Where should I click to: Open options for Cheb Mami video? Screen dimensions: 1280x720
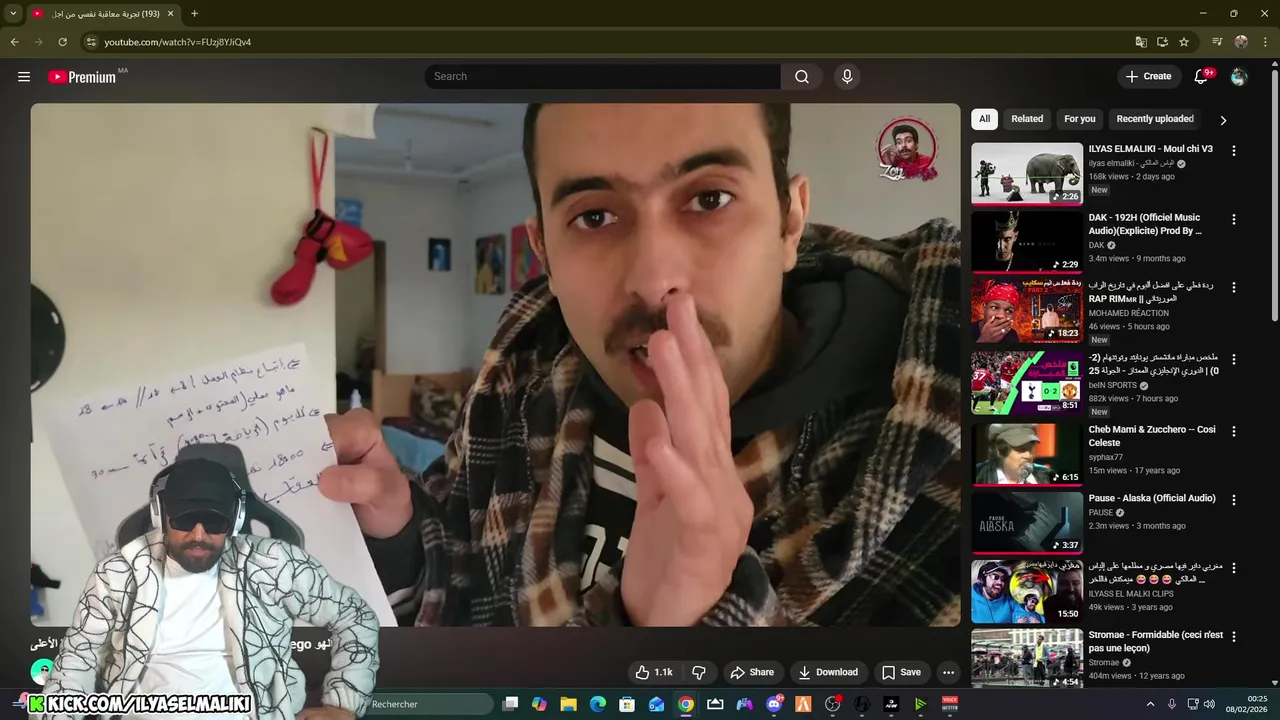(x=1233, y=431)
